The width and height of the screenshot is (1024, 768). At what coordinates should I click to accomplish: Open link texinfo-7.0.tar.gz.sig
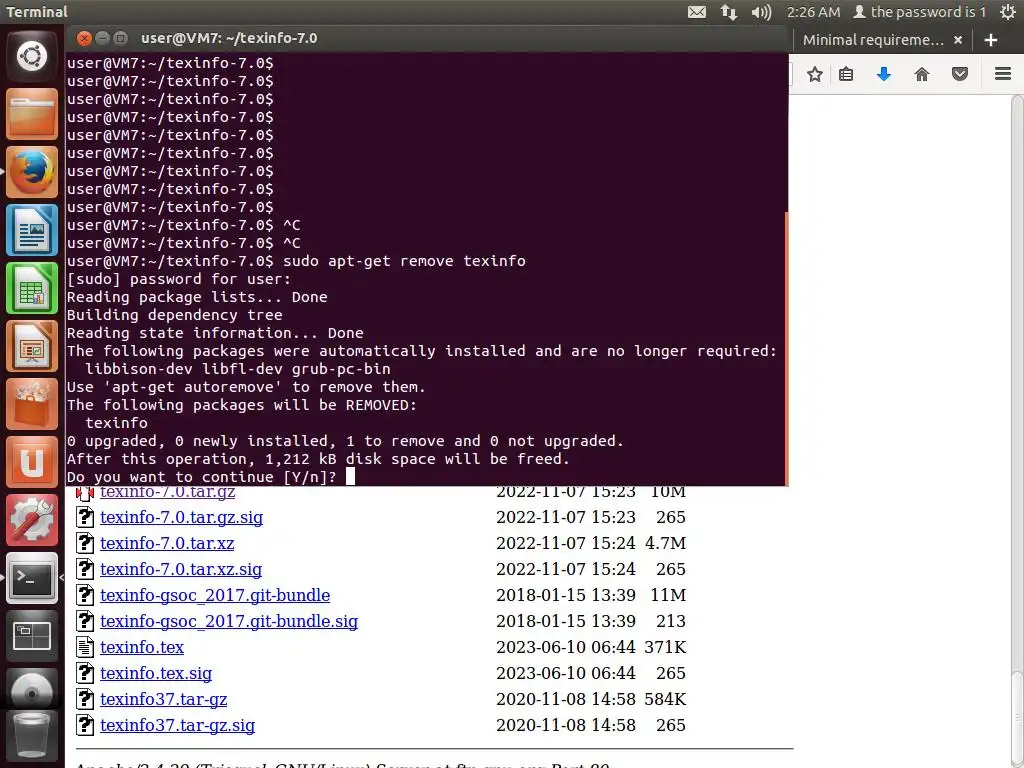pos(182,517)
